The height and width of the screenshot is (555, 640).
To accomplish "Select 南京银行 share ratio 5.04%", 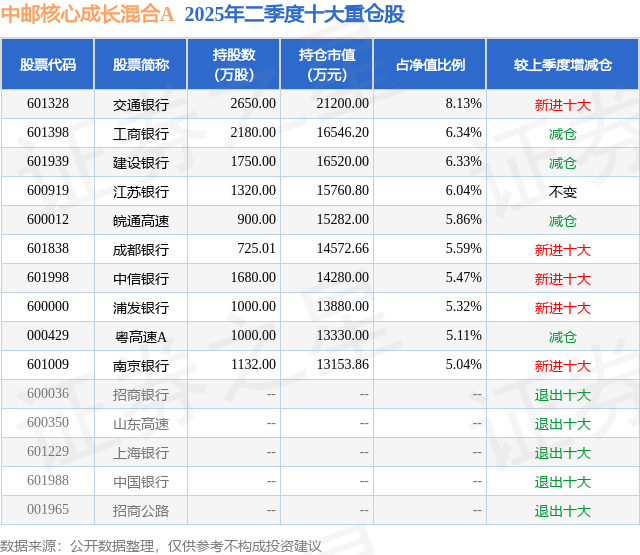I will click(x=464, y=364).
